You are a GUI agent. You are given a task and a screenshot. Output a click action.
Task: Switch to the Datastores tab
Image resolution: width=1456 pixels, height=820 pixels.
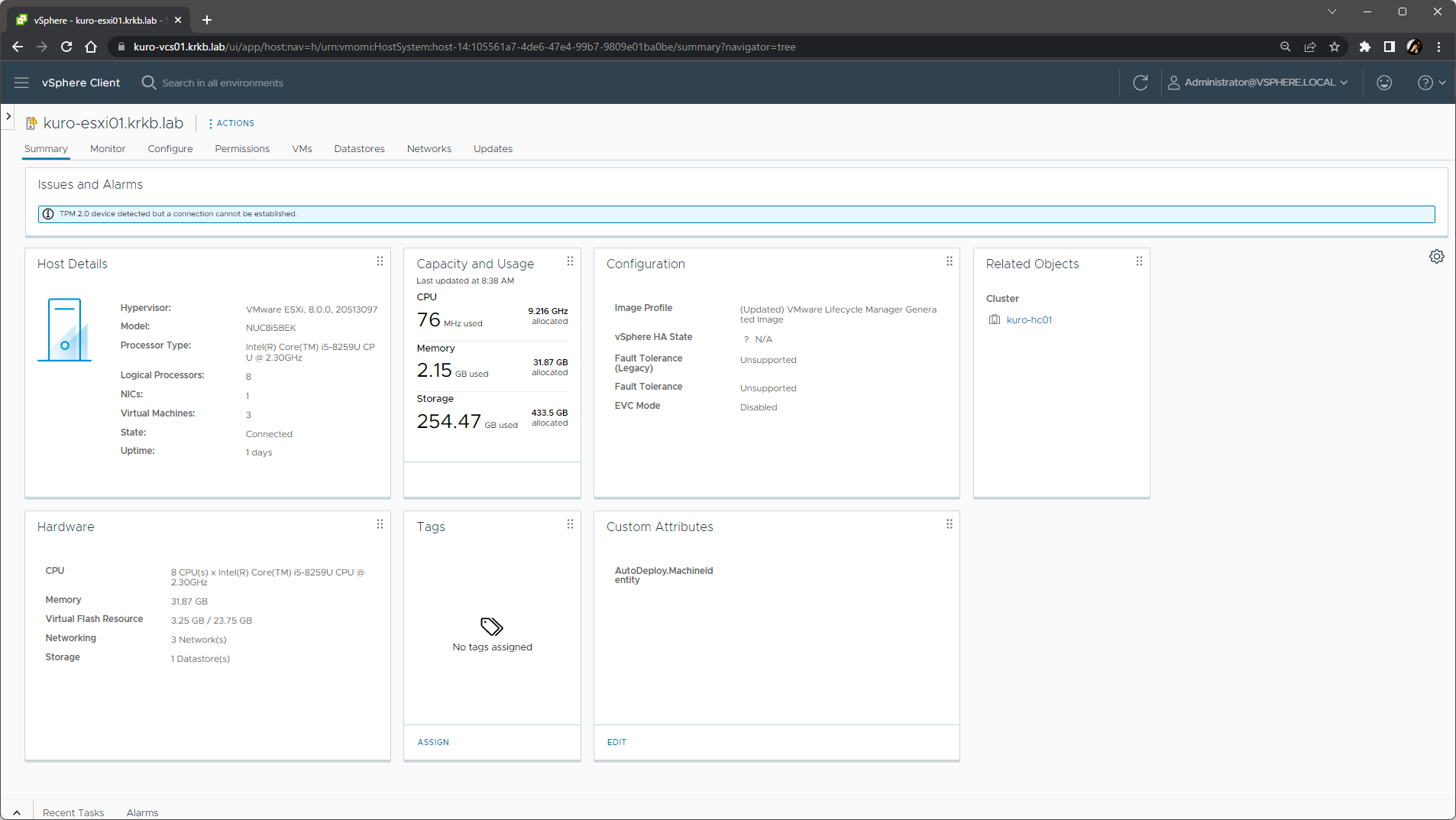(359, 149)
